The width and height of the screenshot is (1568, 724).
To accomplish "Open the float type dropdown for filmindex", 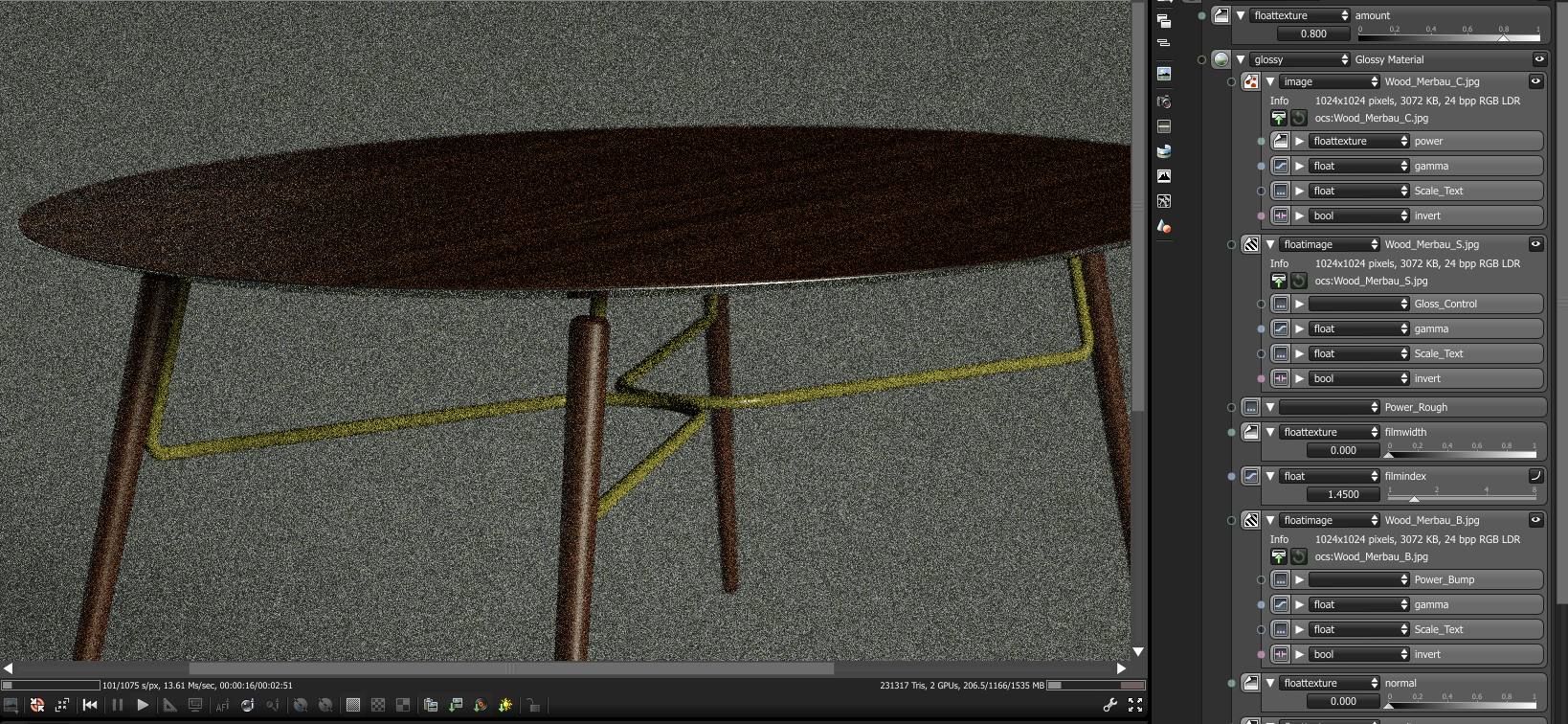I will pos(1330,476).
